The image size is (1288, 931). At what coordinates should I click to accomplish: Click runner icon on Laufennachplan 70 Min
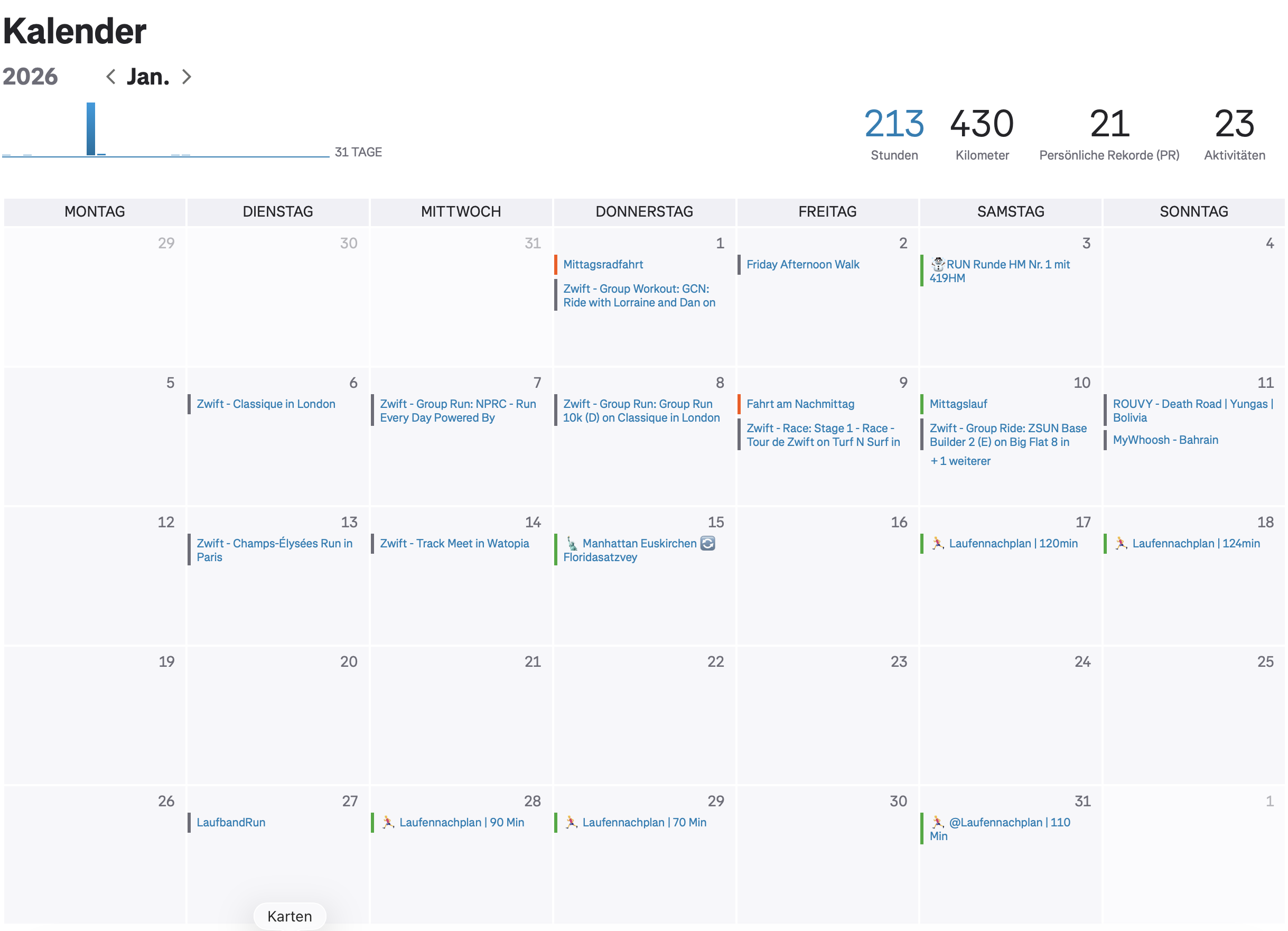571,823
